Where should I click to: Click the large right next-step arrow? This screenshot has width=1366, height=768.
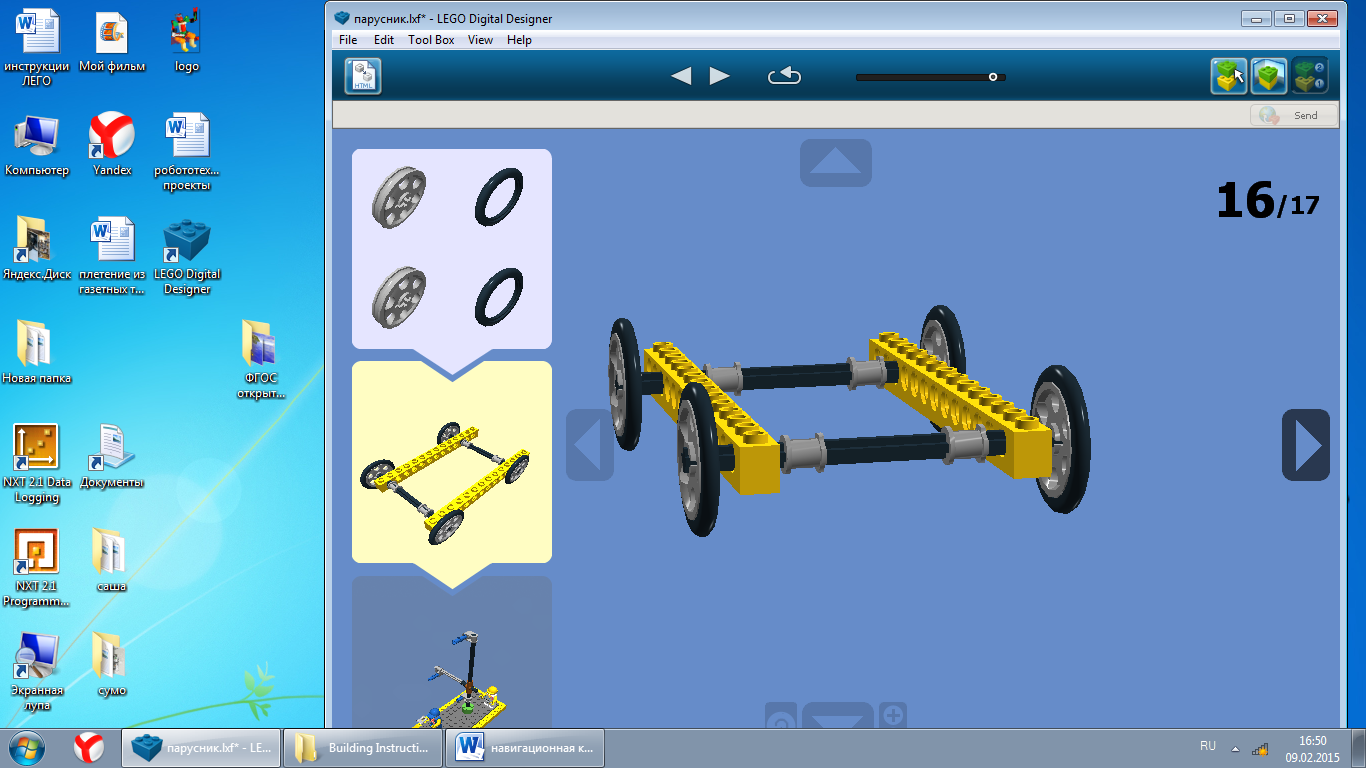(x=1306, y=445)
